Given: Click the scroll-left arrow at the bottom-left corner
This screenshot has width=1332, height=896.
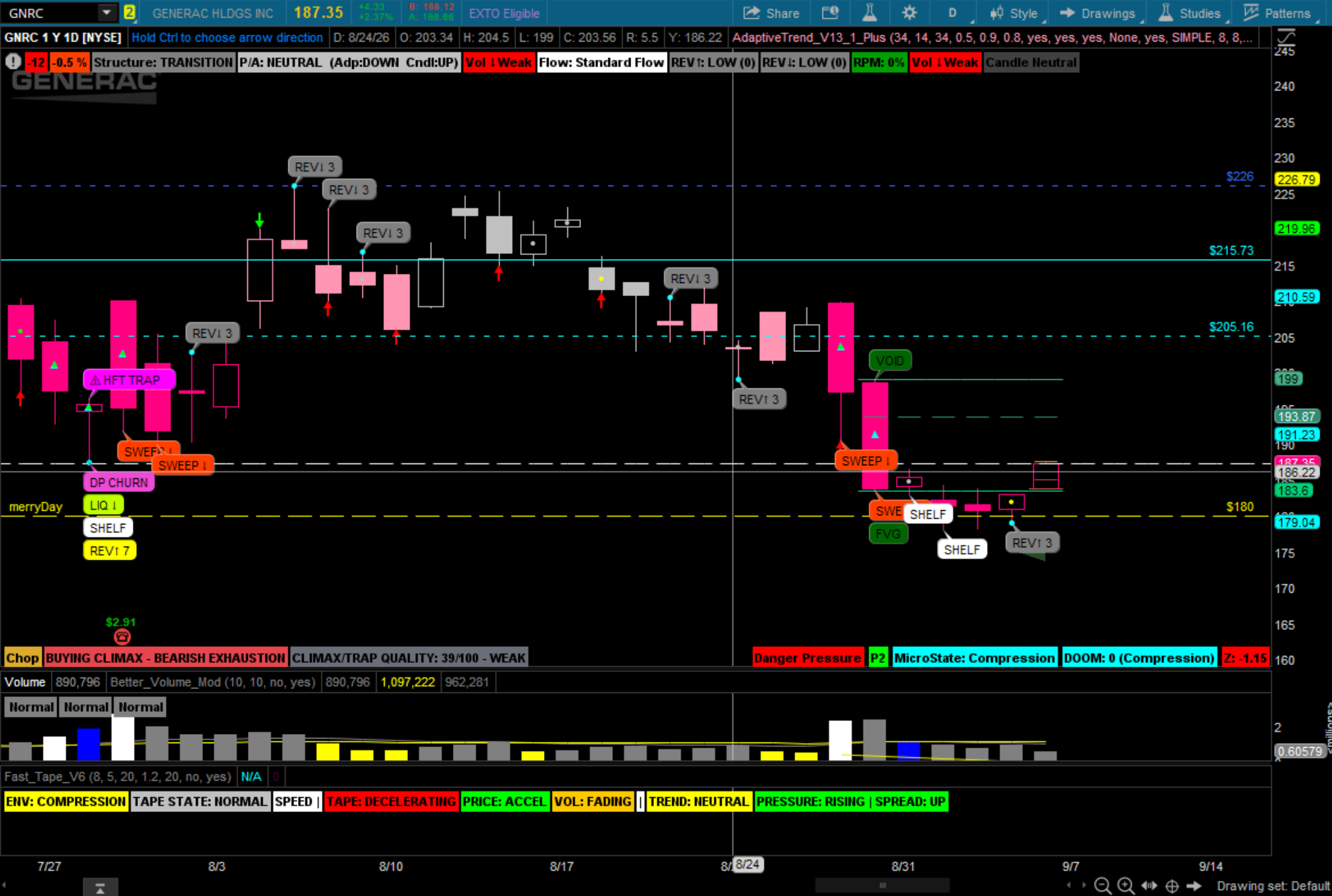Looking at the screenshot, I should (x=5, y=885).
